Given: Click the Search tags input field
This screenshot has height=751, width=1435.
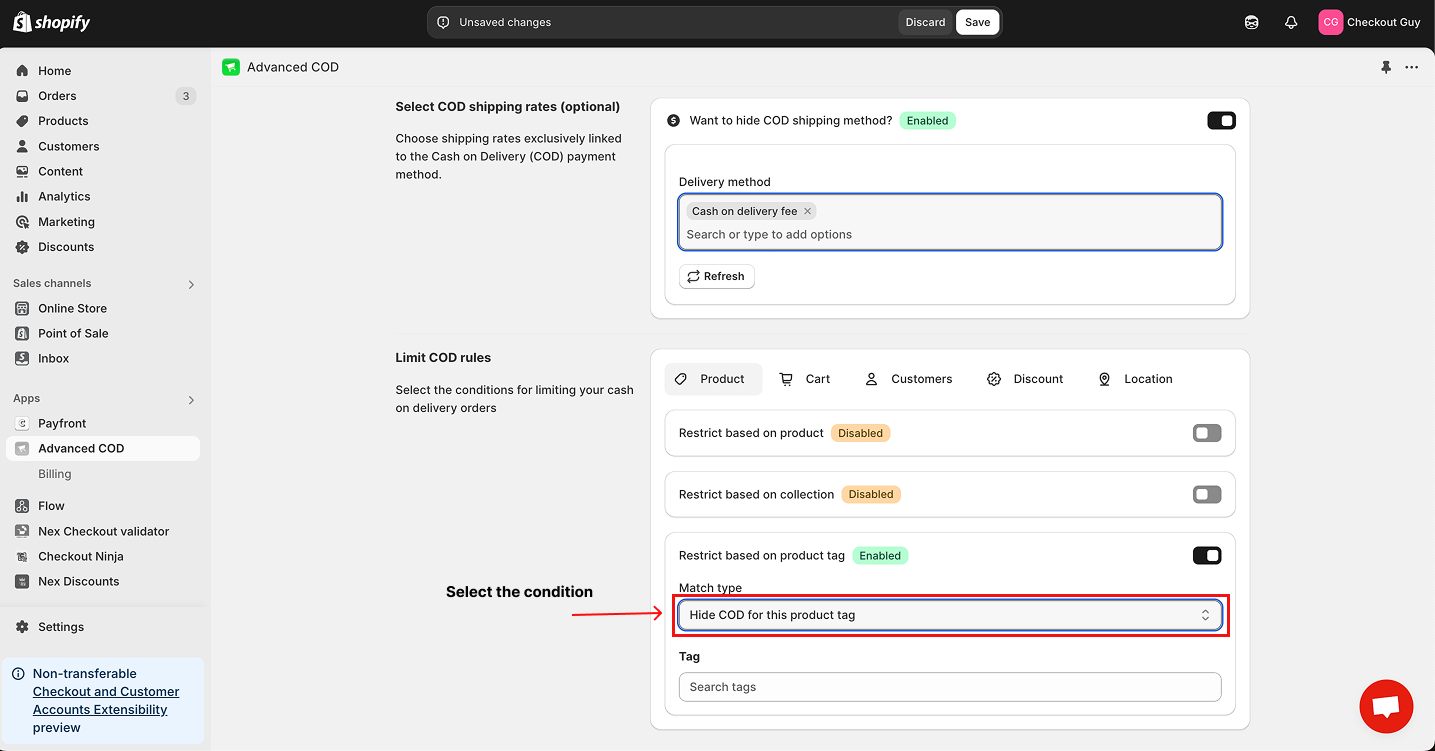Looking at the screenshot, I should pos(949,687).
